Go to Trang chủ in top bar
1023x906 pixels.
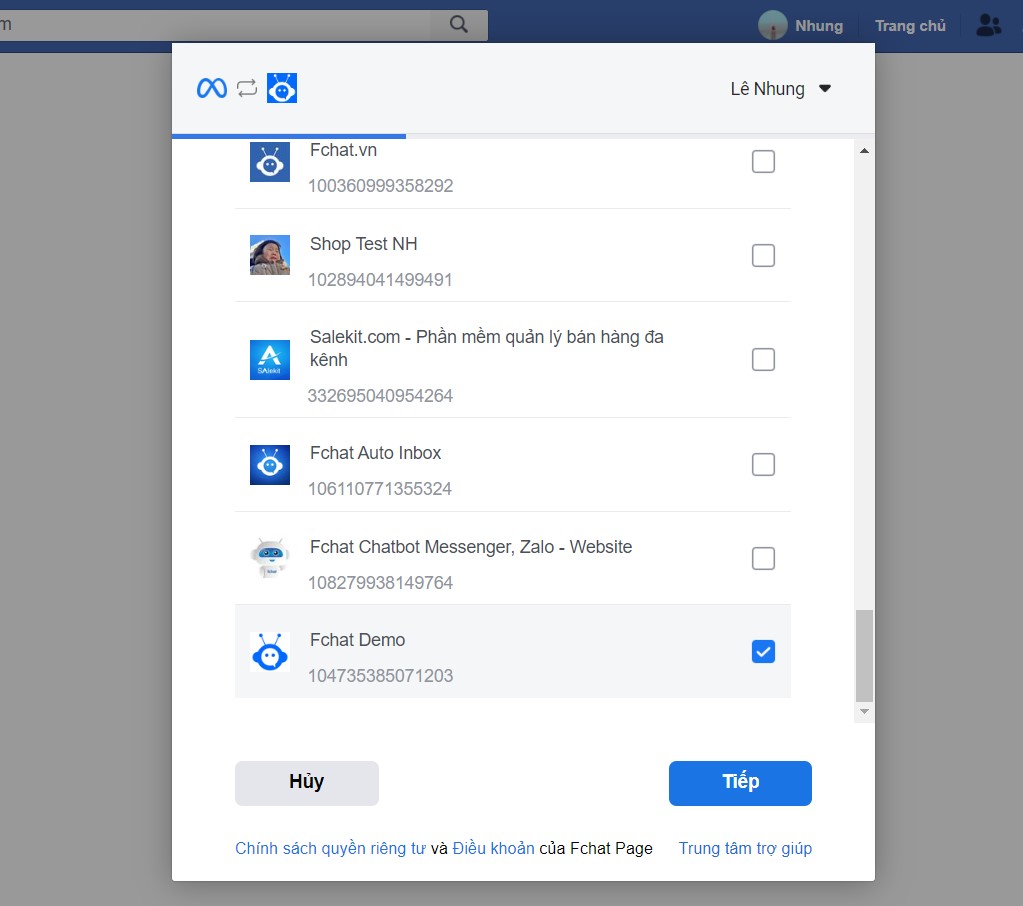click(x=910, y=26)
